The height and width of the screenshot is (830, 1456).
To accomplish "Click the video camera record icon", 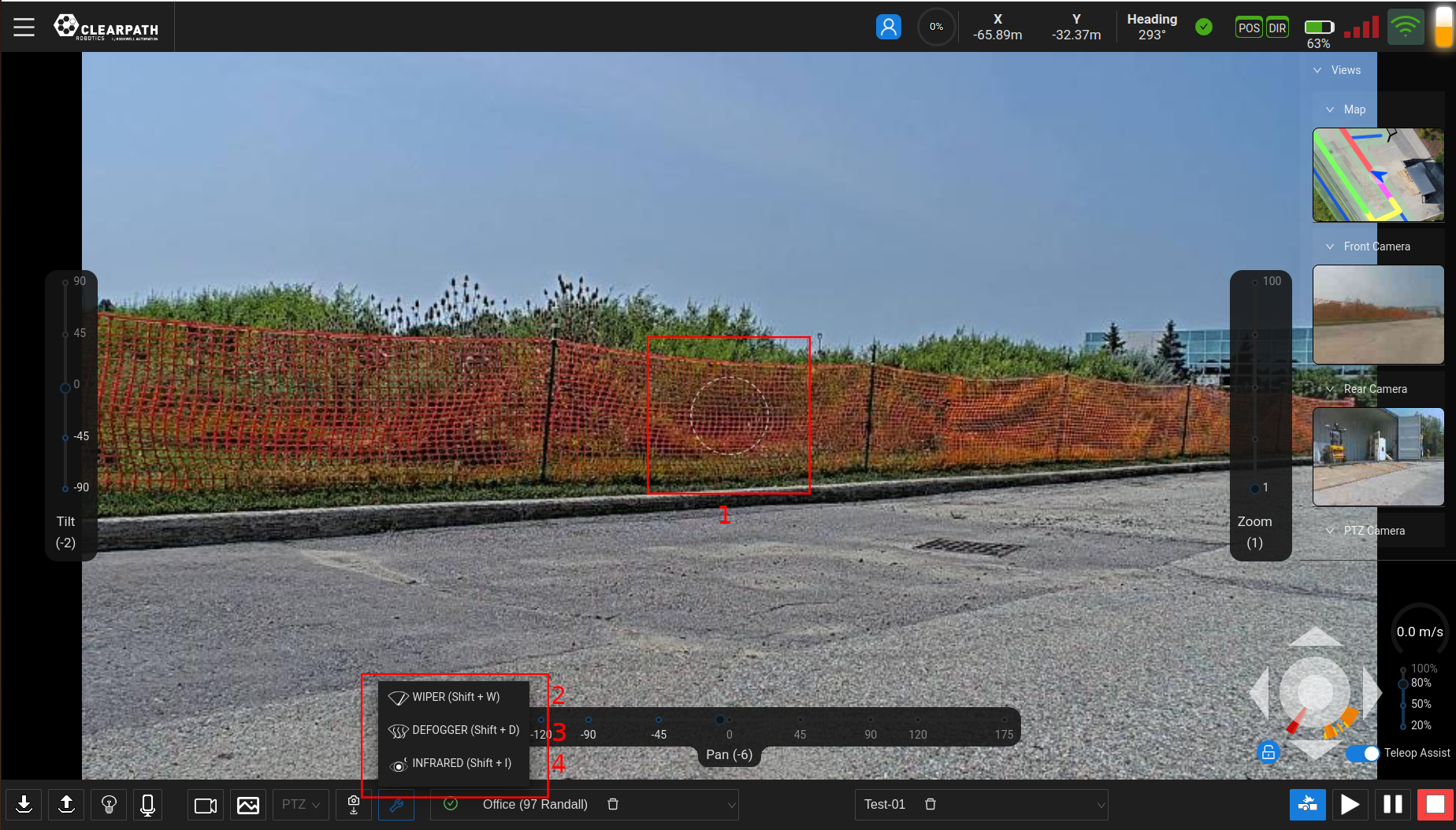I will 206,805.
